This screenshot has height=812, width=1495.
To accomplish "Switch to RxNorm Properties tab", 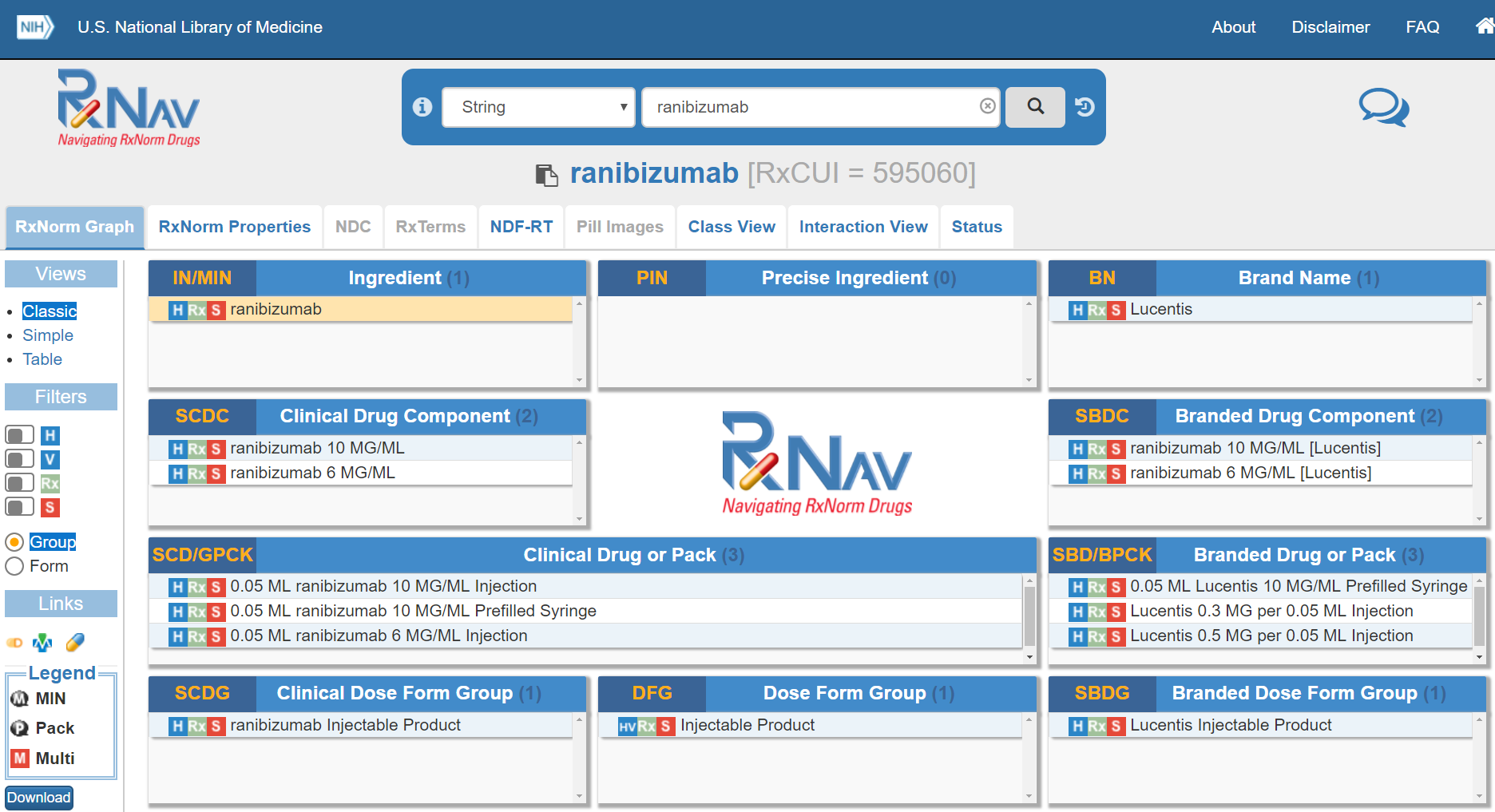I will click(235, 227).
